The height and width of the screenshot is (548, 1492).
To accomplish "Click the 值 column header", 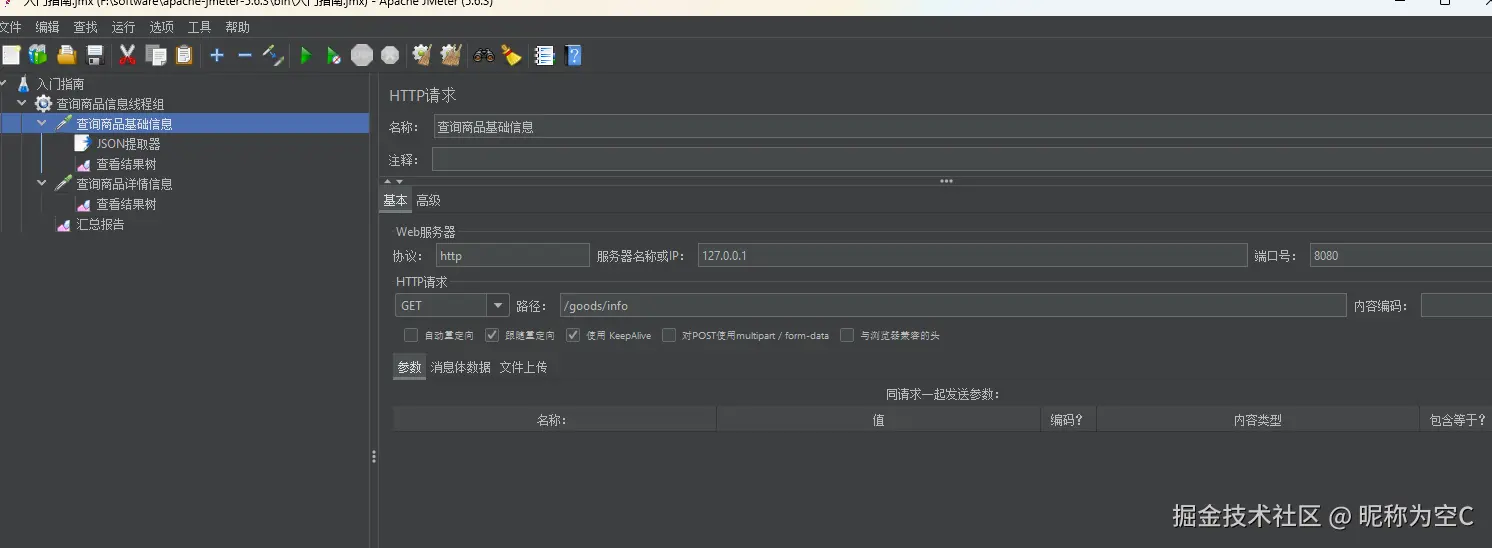I will (878, 420).
